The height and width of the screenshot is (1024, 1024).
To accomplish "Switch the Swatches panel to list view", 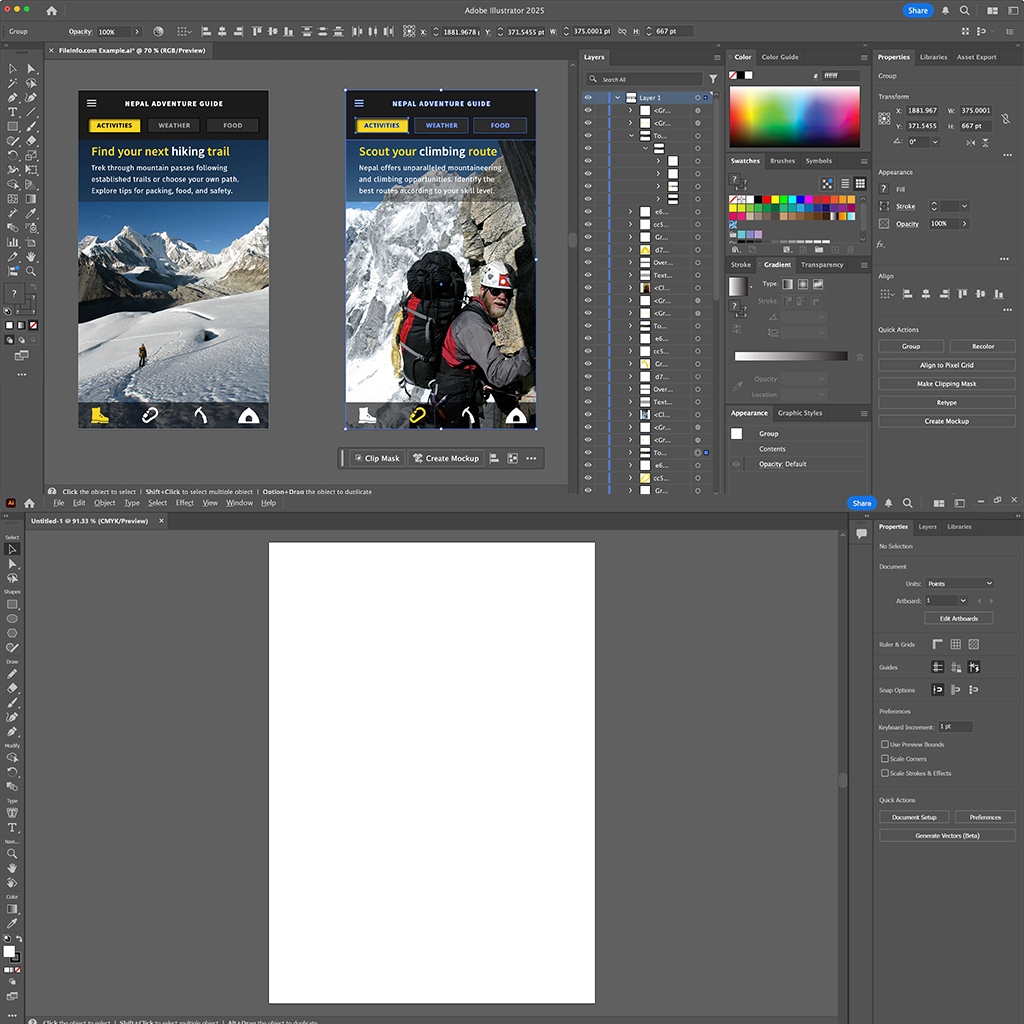I will (845, 184).
